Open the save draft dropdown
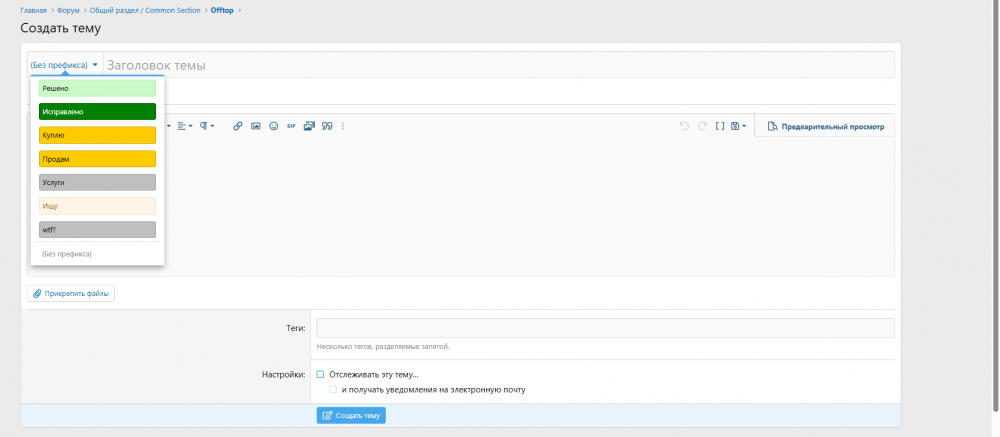 coord(739,126)
